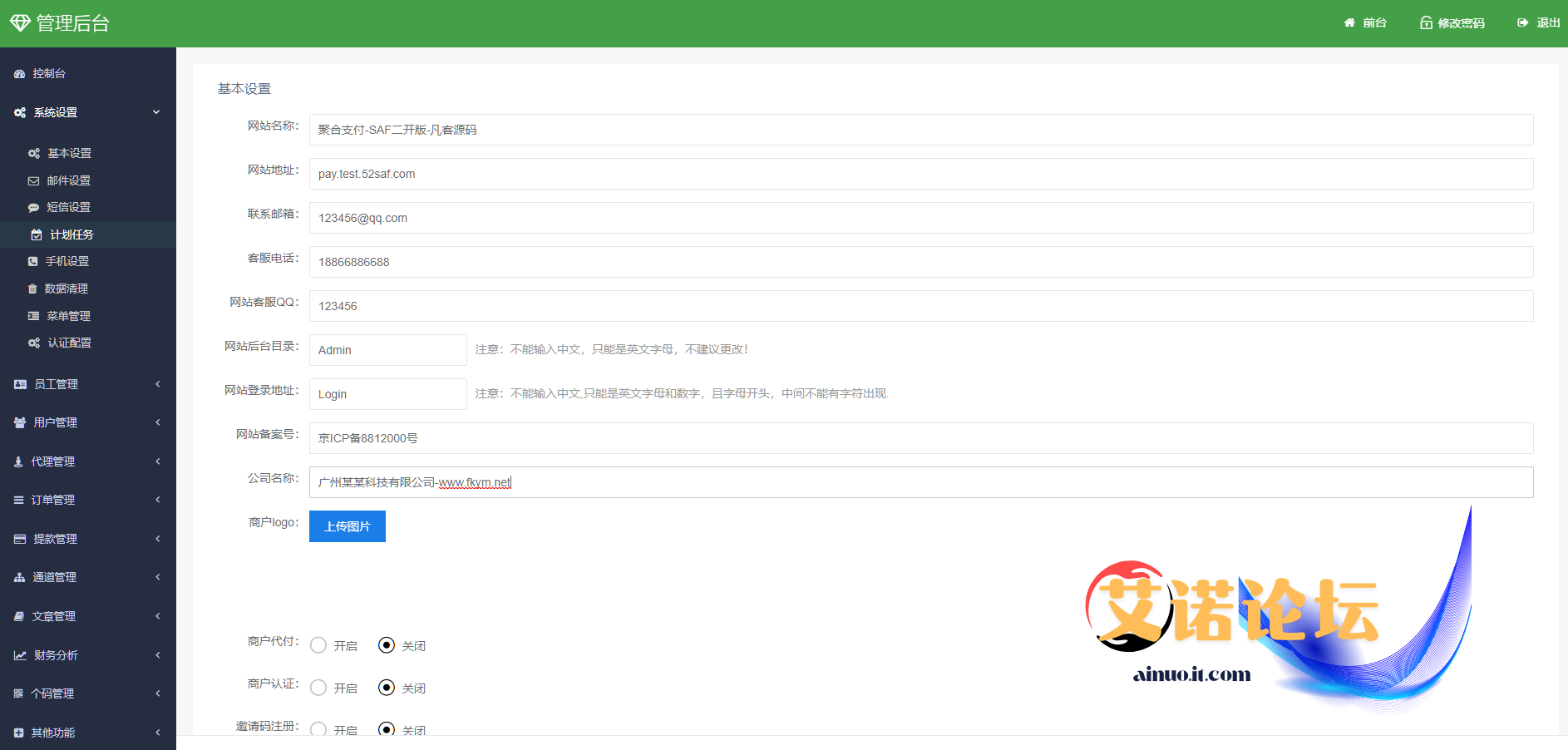Focus the 网站备案号 text field

[920, 438]
